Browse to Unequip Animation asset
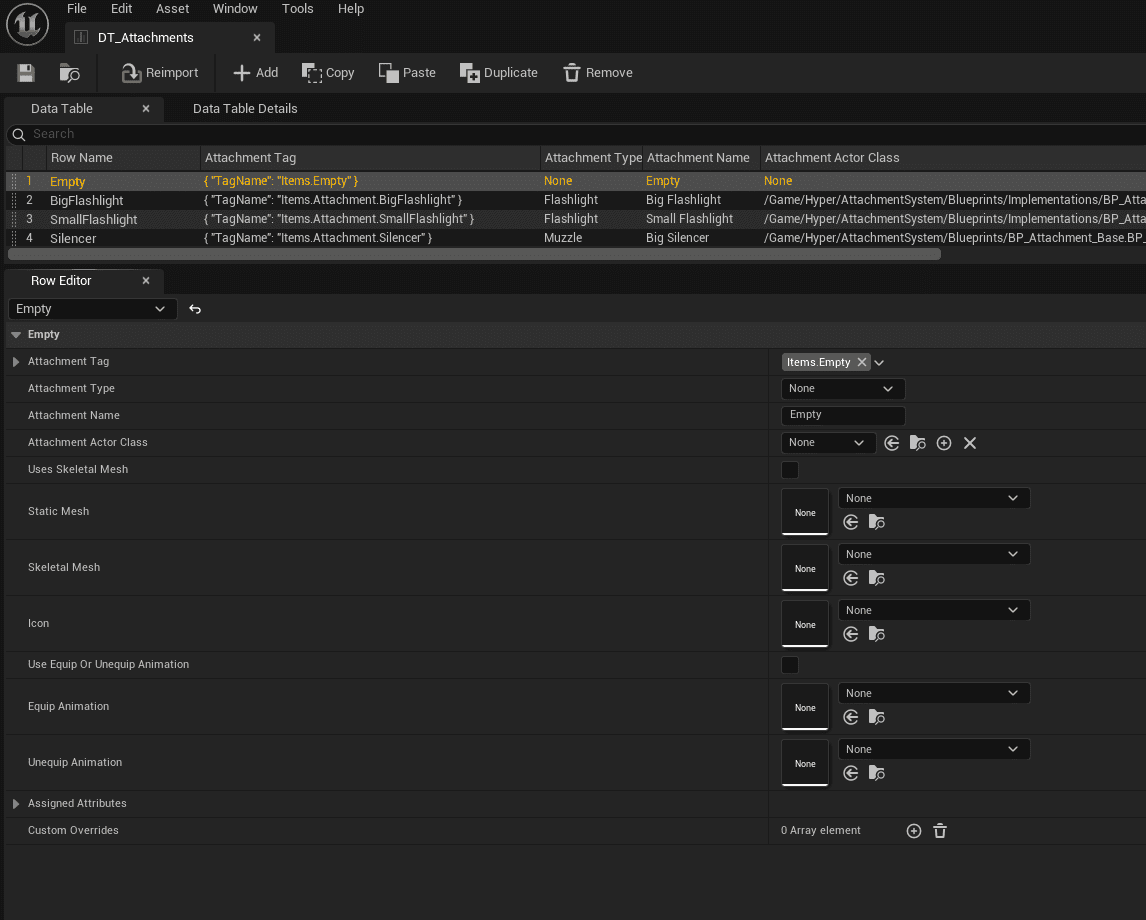Viewport: 1146px width, 920px height. [876, 773]
